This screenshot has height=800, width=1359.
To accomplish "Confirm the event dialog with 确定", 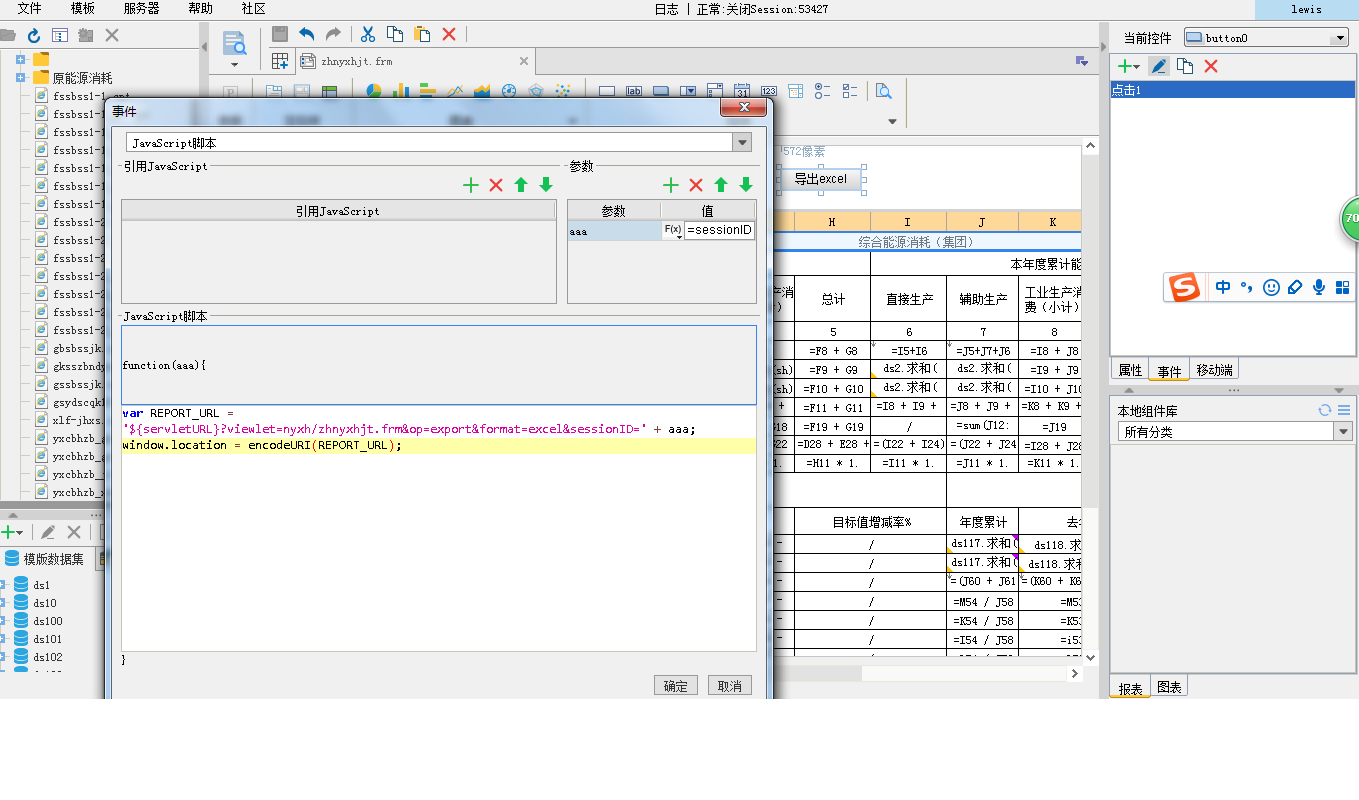I will [676, 685].
